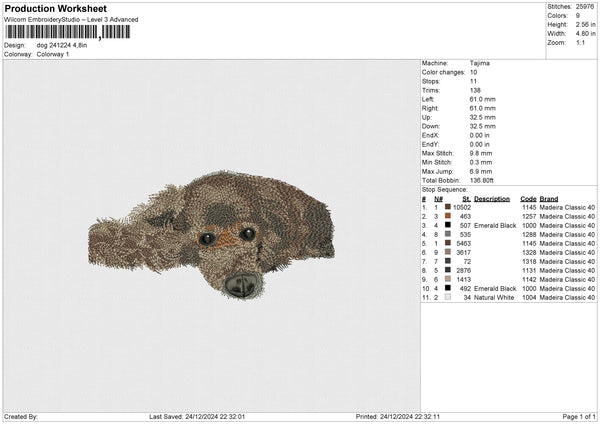
Task: Click the St. column header
Action: point(465,198)
